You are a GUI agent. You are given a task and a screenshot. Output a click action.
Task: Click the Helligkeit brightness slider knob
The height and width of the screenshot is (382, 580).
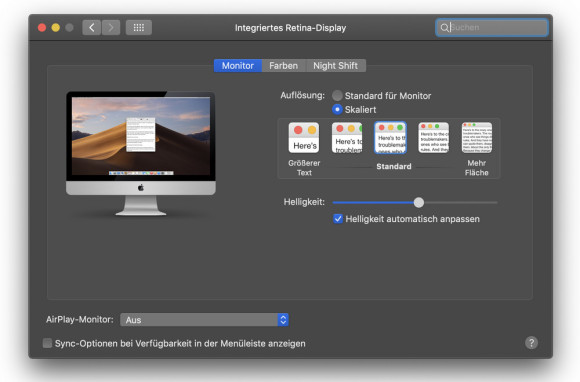coord(419,202)
